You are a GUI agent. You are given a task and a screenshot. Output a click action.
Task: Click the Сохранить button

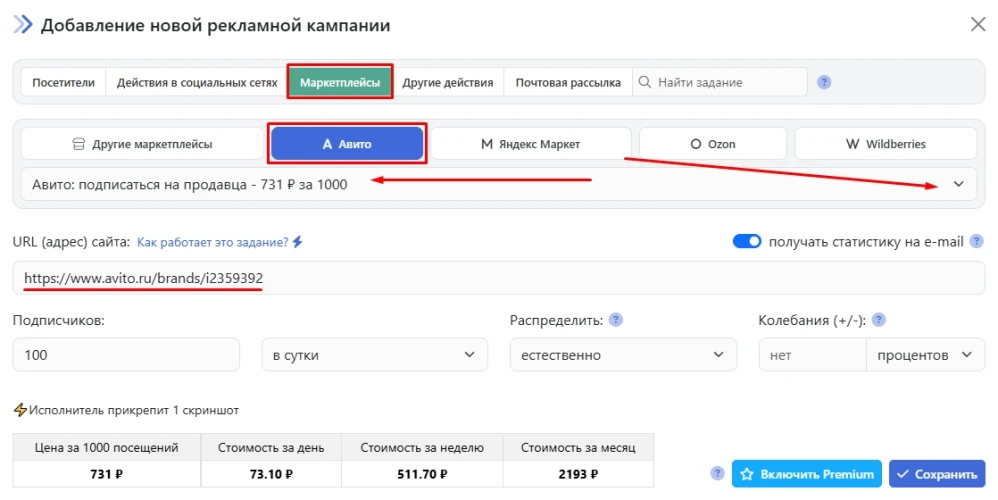coord(937,474)
